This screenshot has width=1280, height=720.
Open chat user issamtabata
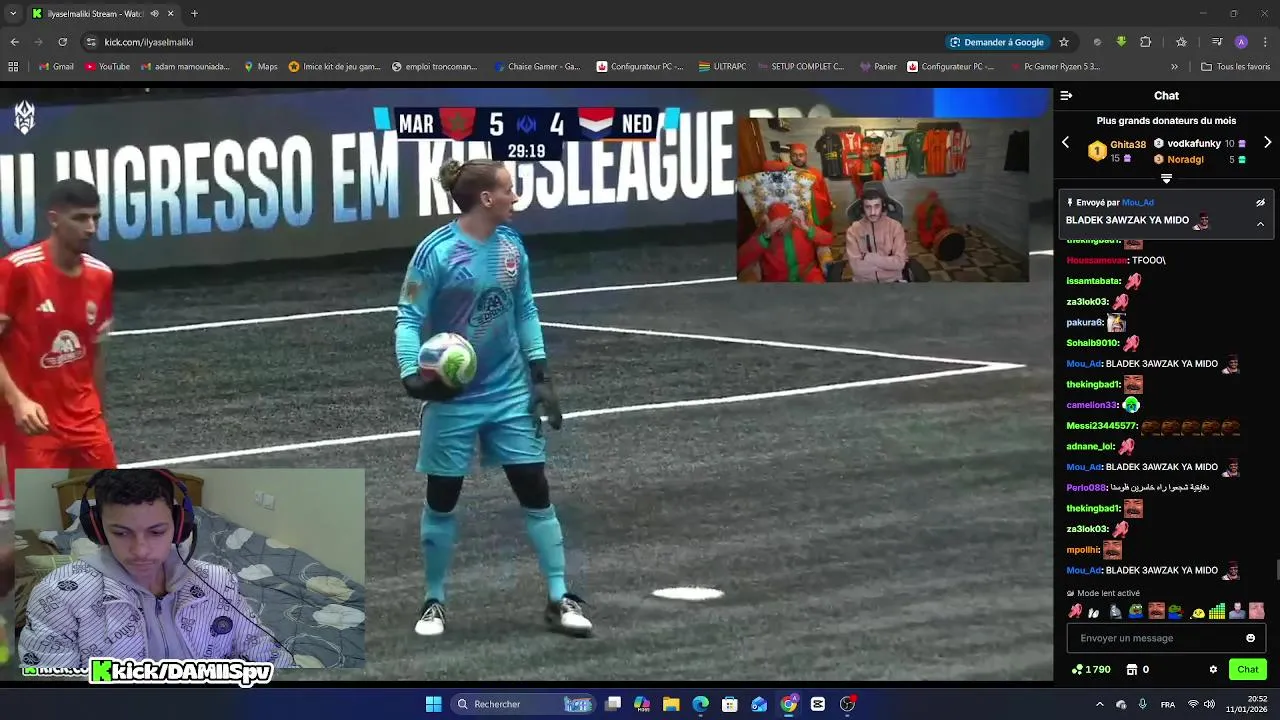tap(1093, 281)
